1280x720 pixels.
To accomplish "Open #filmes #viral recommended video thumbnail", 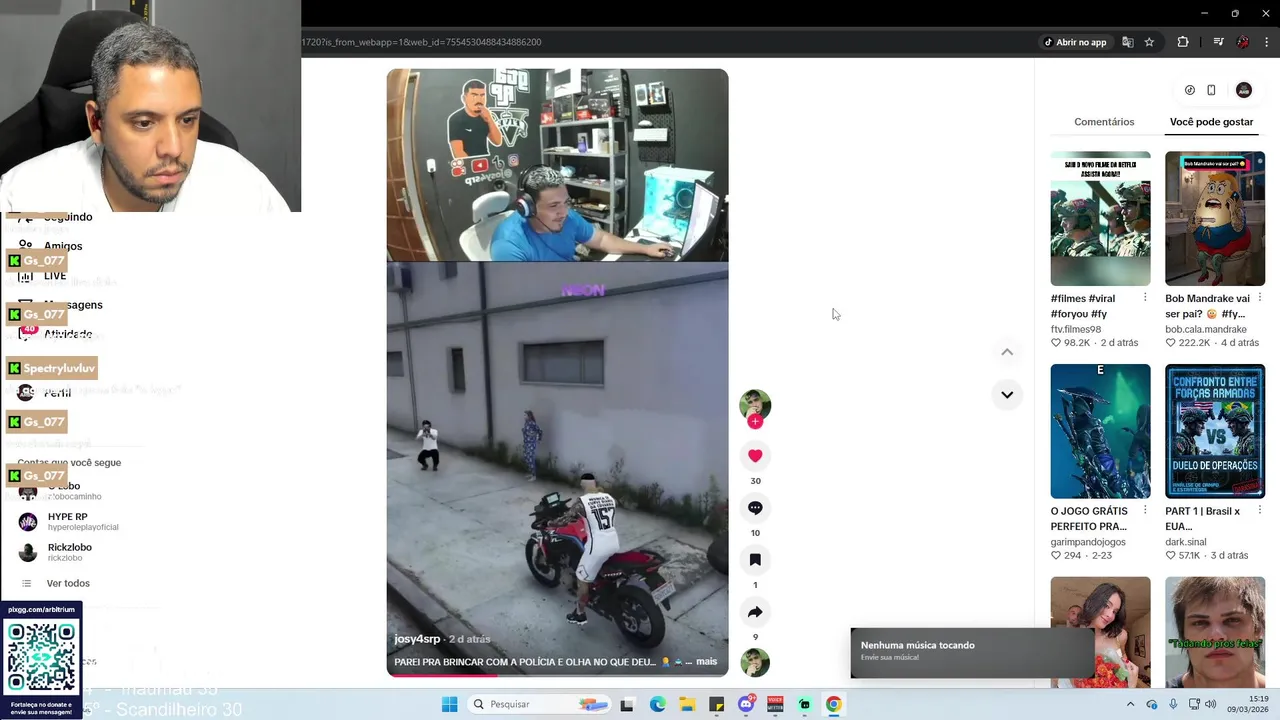I will (1100, 219).
